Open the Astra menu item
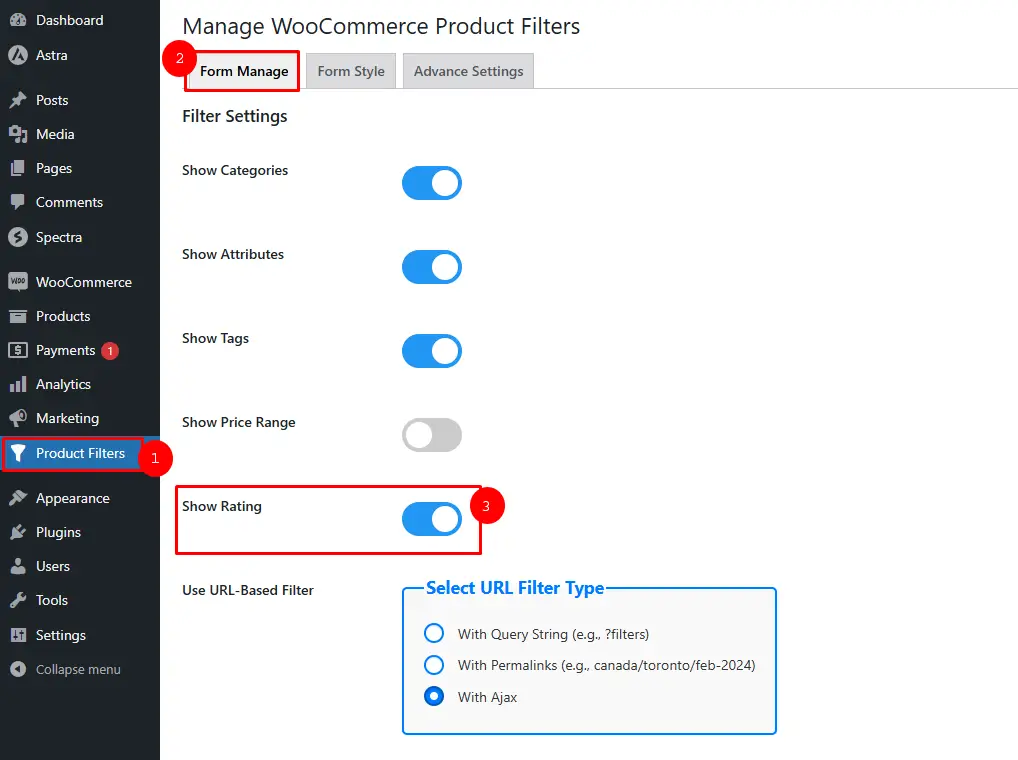Image resolution: width=1018 pixels, height=760 pixels. click(52, 55)
